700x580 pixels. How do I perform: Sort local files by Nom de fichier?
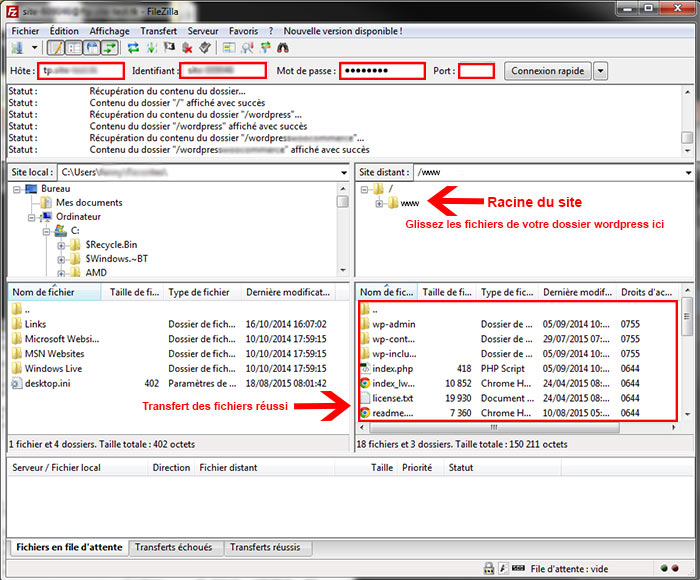coord(55,292)
